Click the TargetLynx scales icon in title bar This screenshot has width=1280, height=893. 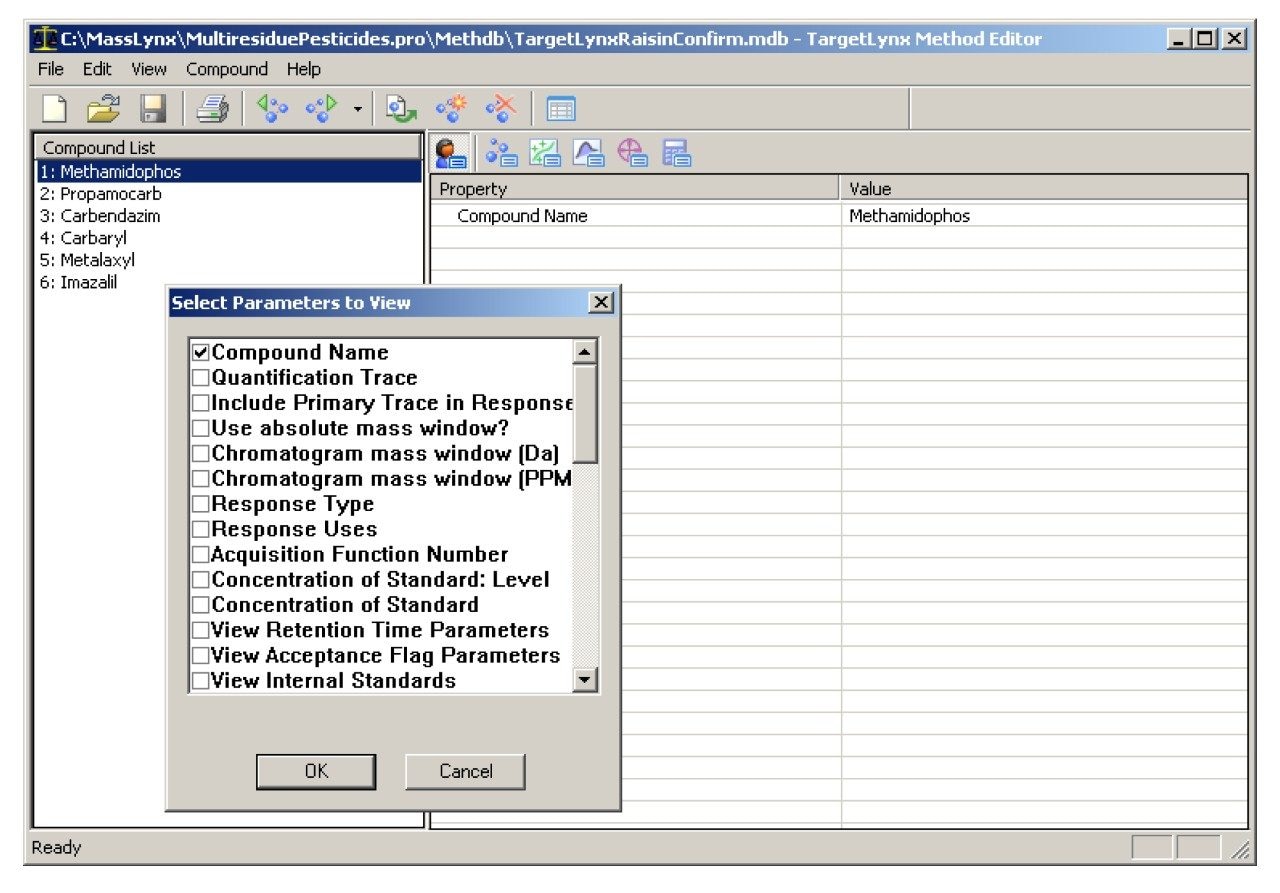(43, 39)
